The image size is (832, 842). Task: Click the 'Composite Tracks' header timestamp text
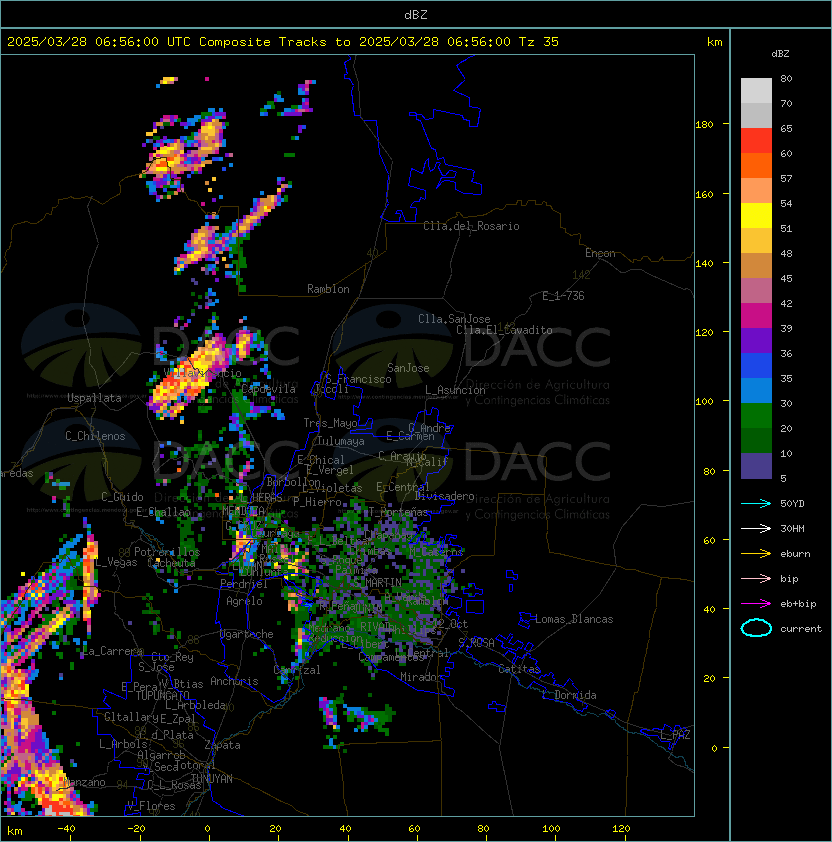[x=283, y=42]
